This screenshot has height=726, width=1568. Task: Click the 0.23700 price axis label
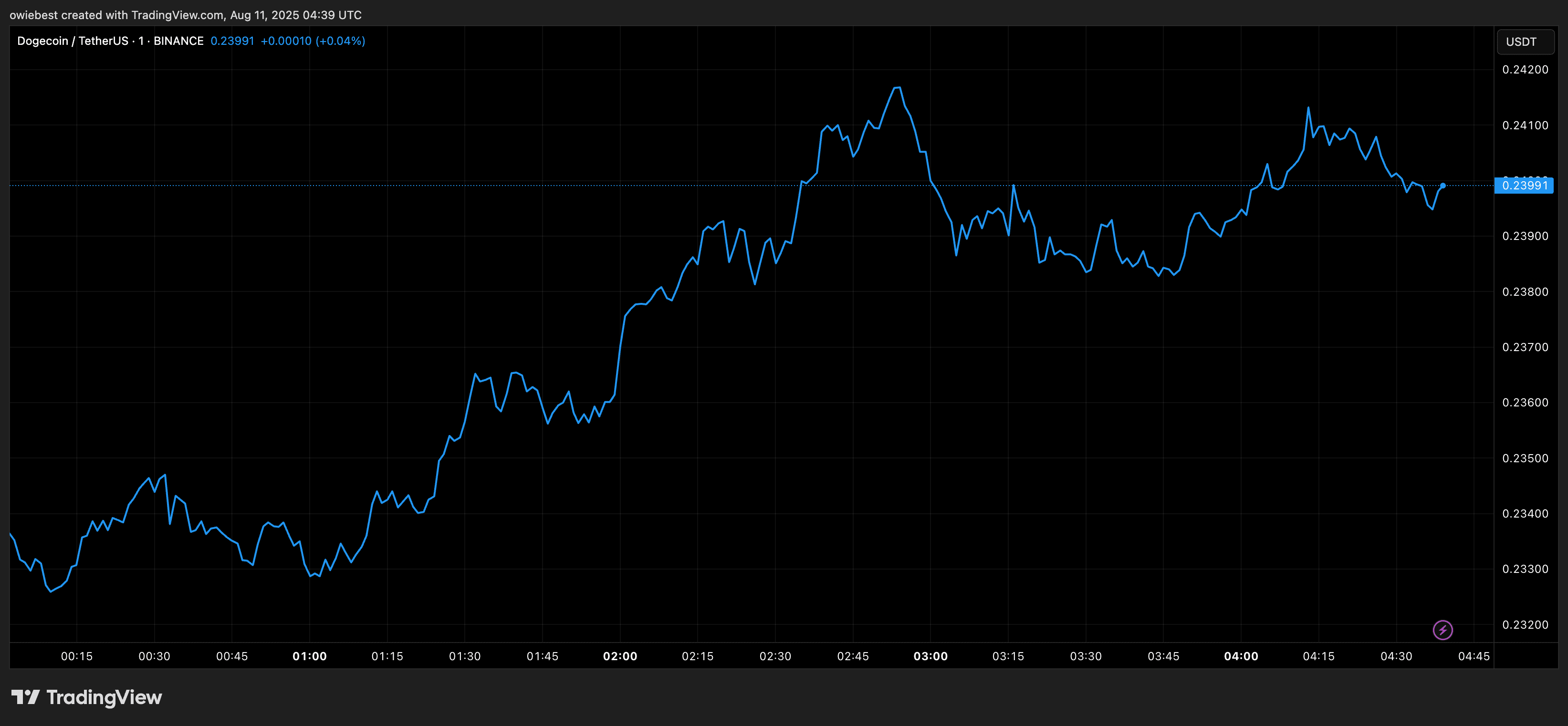1526,347
